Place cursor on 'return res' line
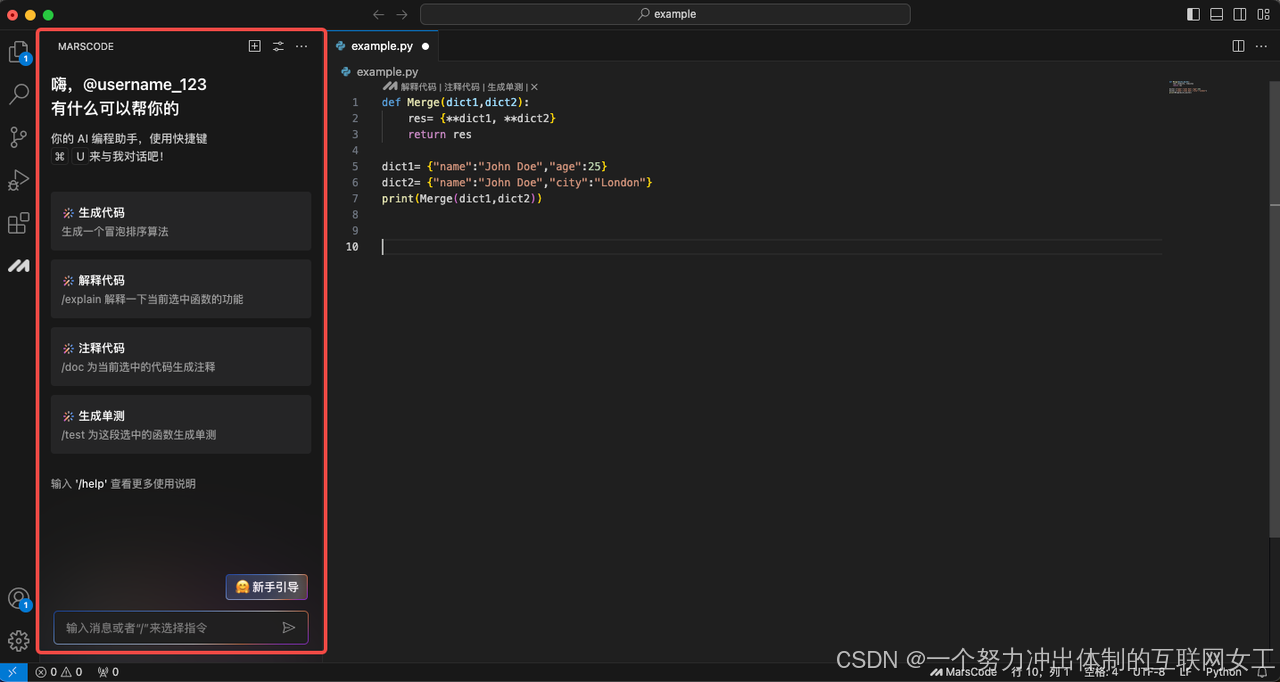This screenshot has height=682, width=1280. click(x=439, y=134)
